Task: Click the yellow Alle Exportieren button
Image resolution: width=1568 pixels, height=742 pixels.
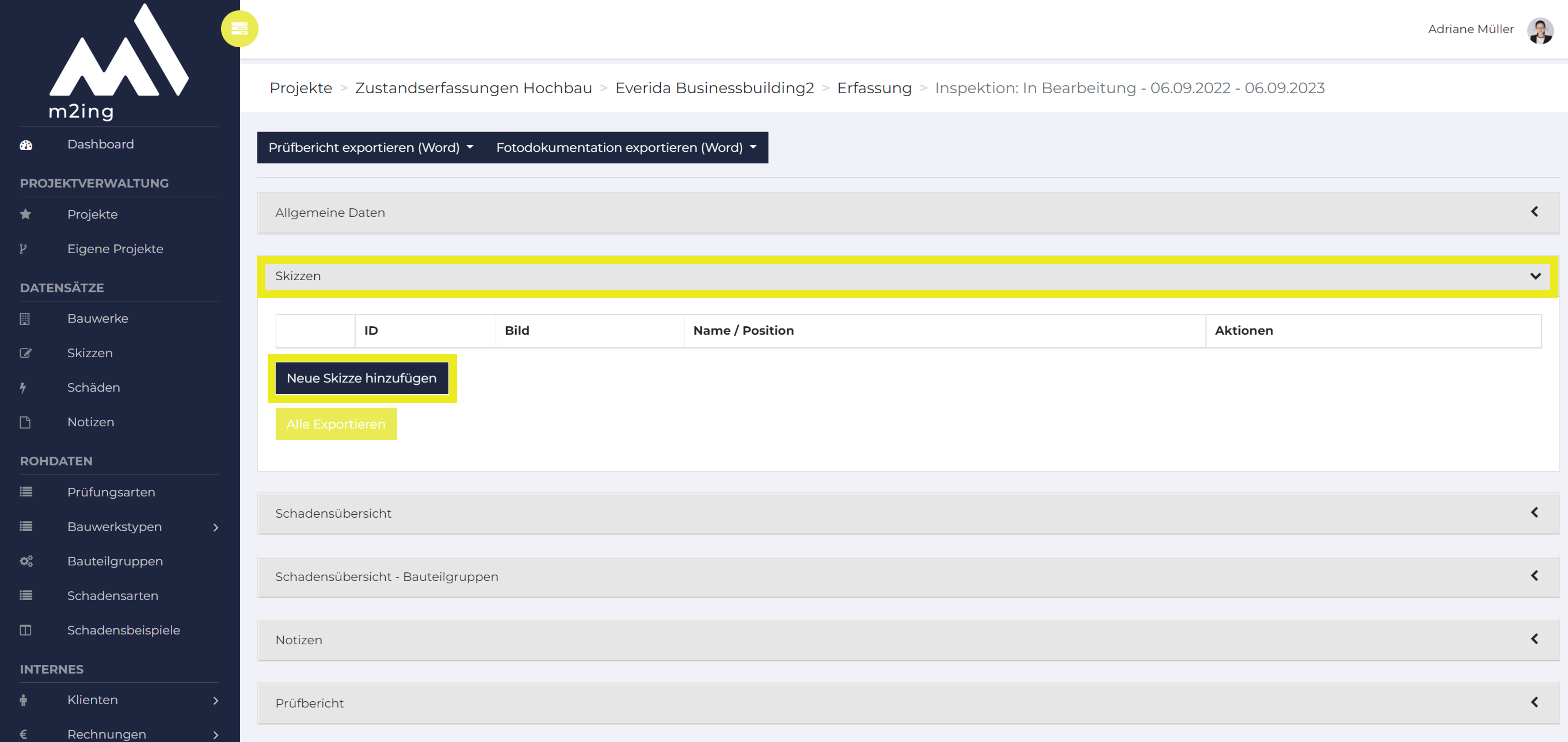Action: (336, 425)
